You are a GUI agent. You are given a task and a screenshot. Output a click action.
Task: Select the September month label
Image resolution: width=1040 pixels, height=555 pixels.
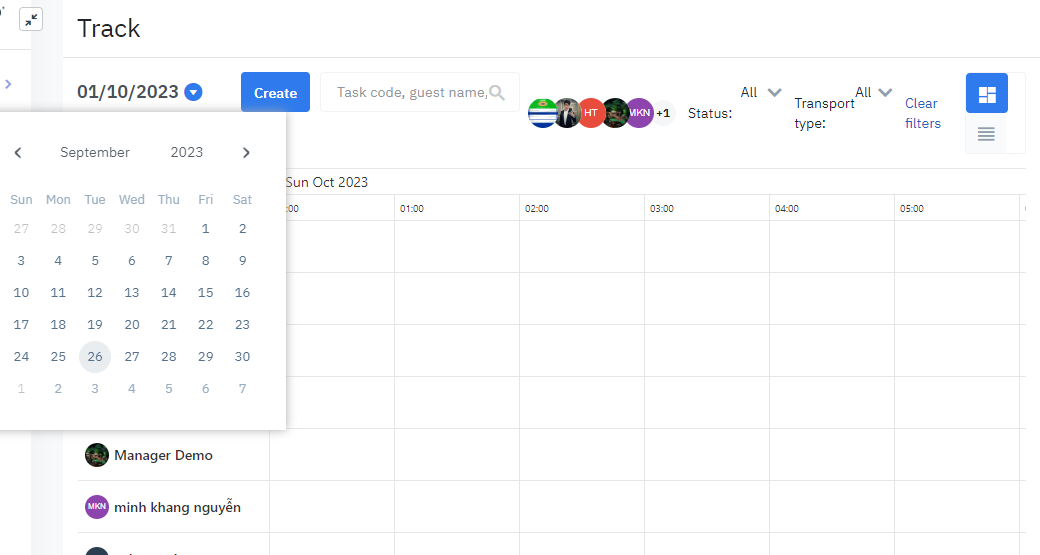point(95,153)
